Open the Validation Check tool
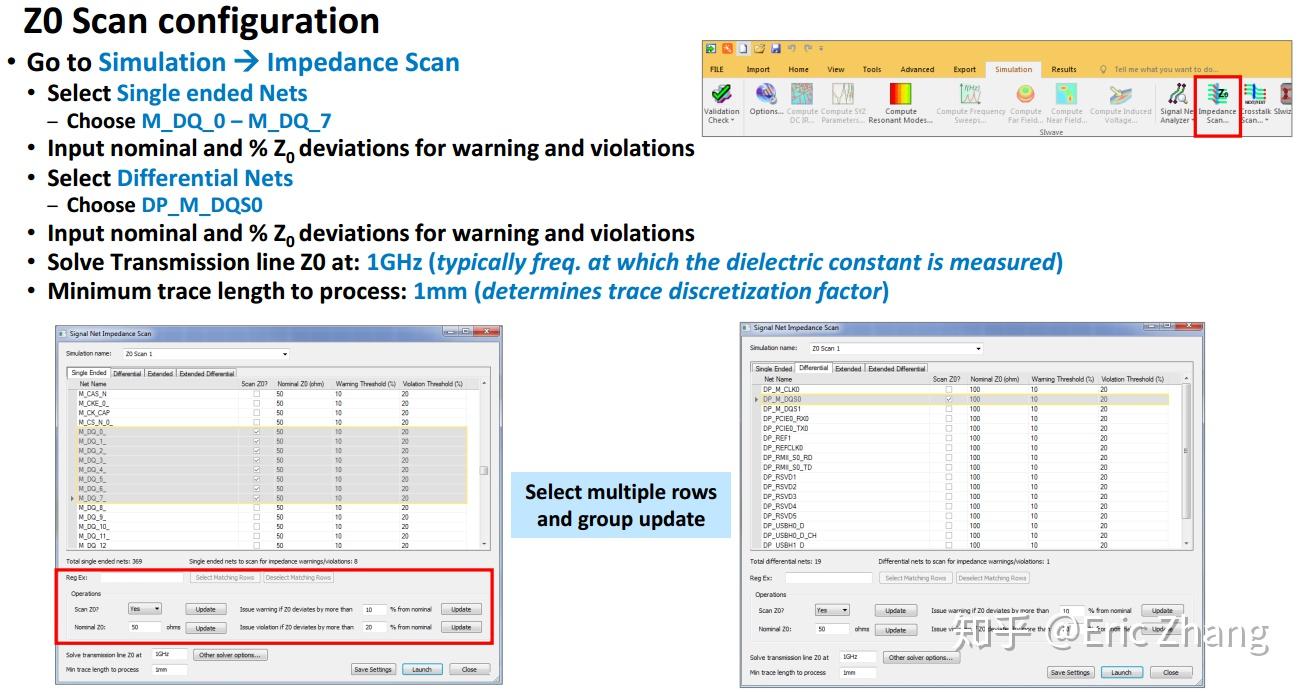Screen dimensions: 1301x692 coord(721,103)
